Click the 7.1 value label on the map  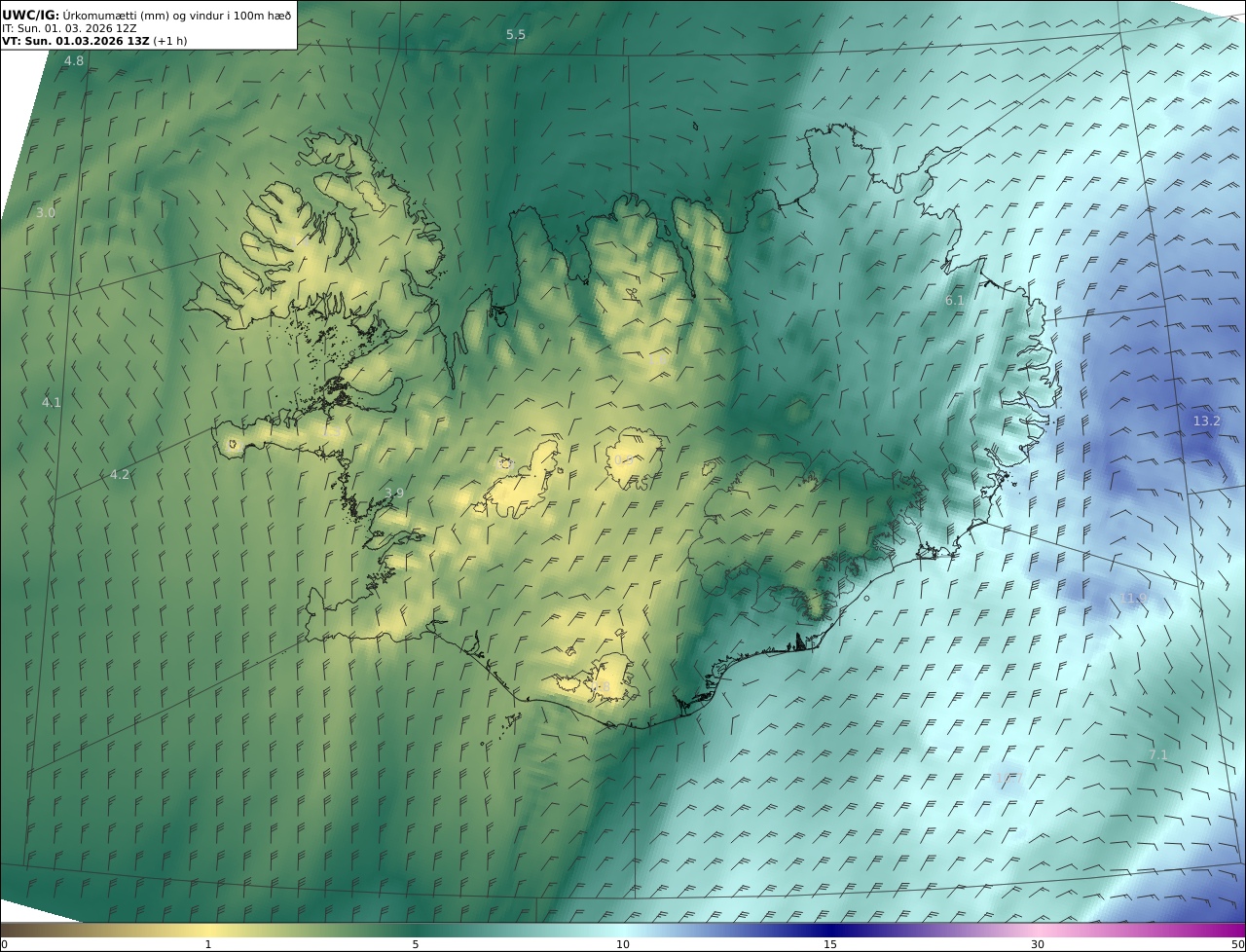click(x=1158, y=754)
